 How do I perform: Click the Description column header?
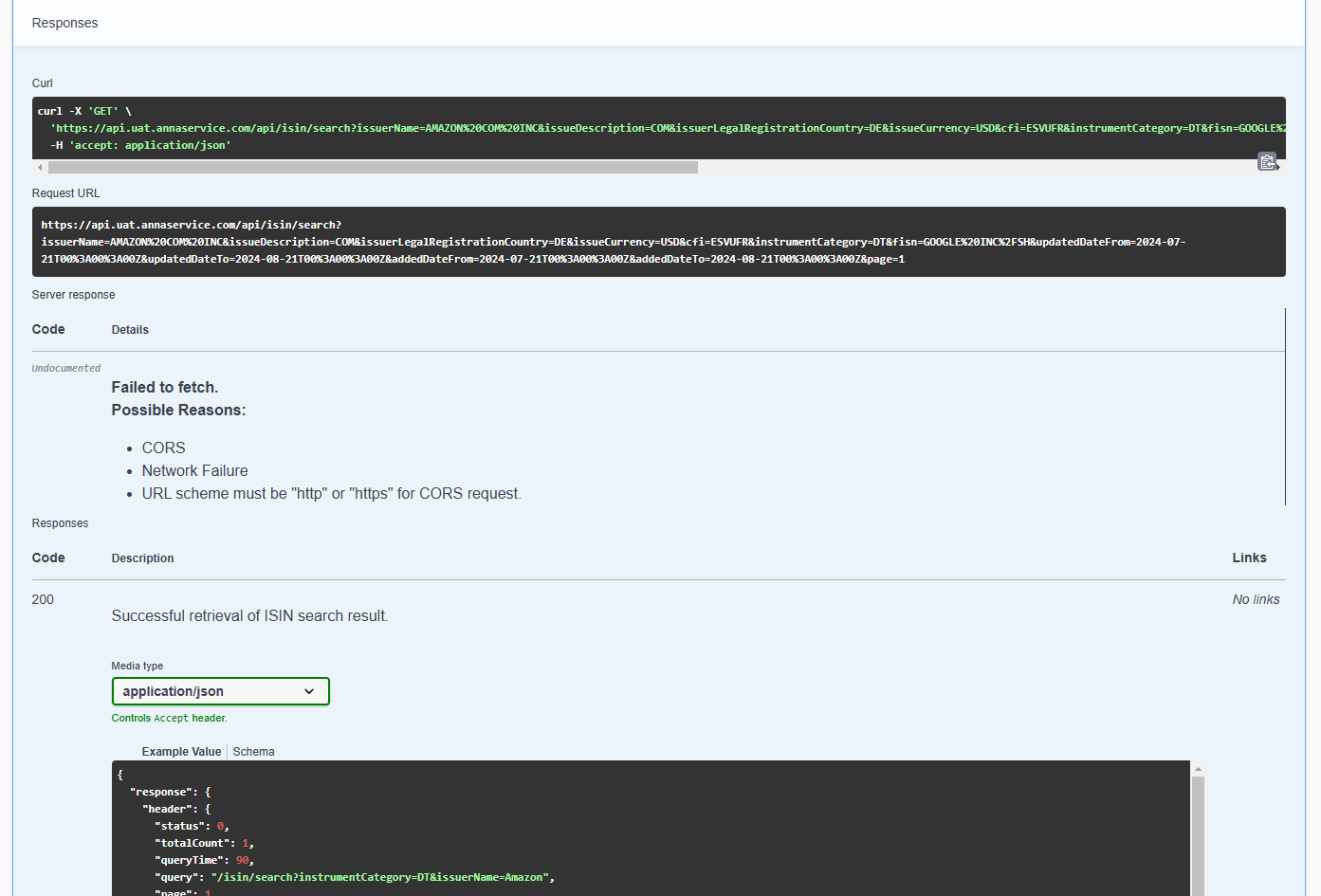[142, 558]
